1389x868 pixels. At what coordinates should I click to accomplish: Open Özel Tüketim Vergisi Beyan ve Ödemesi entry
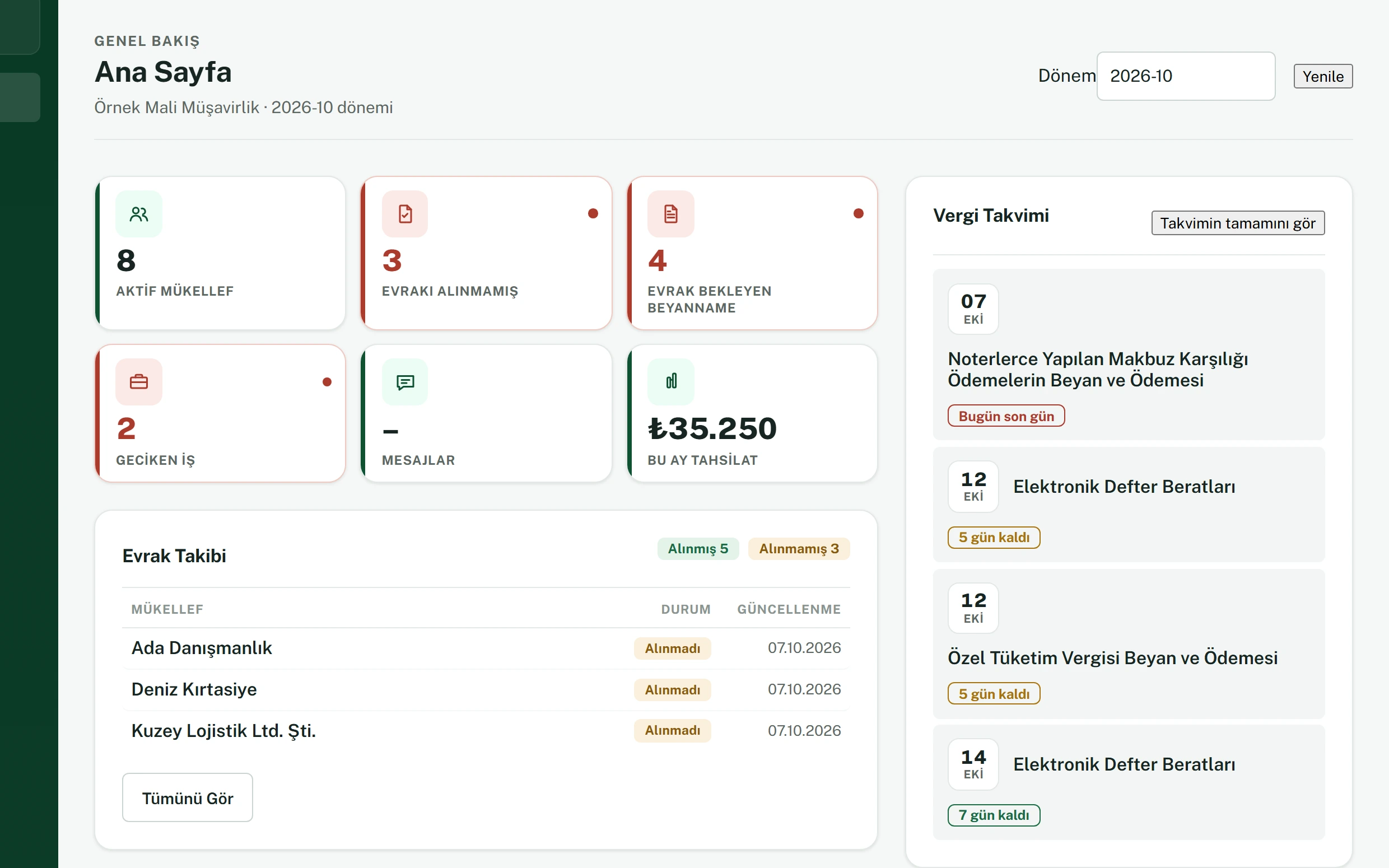[x=1129, y=644]
